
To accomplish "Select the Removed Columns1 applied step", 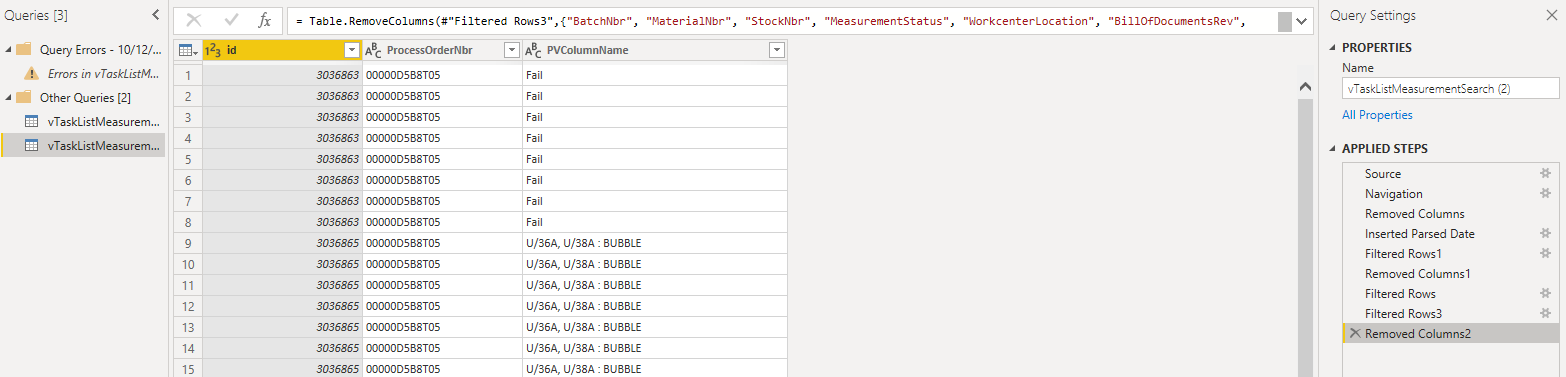I will (1451, 273).
